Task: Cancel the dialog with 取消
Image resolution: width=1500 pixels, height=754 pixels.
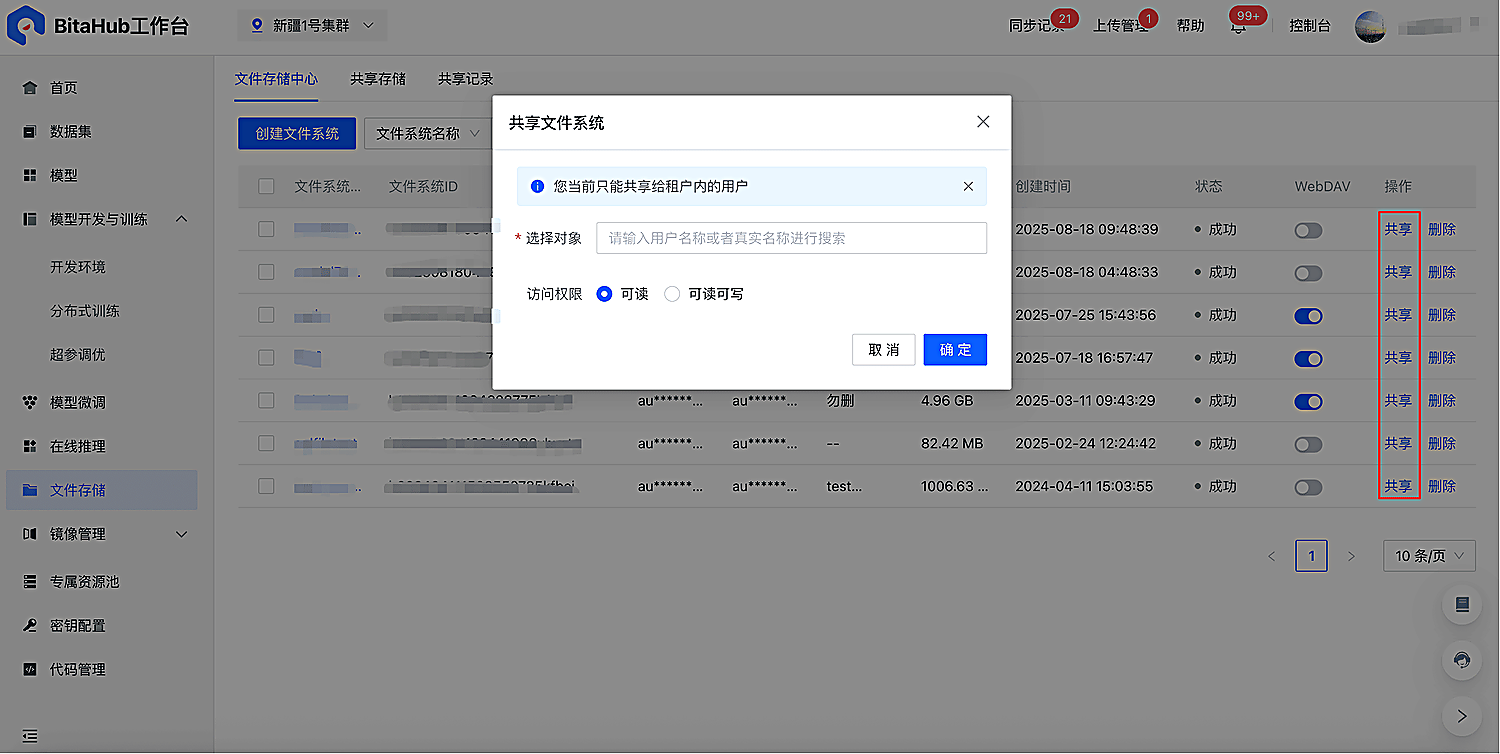Action: point(884,350)
